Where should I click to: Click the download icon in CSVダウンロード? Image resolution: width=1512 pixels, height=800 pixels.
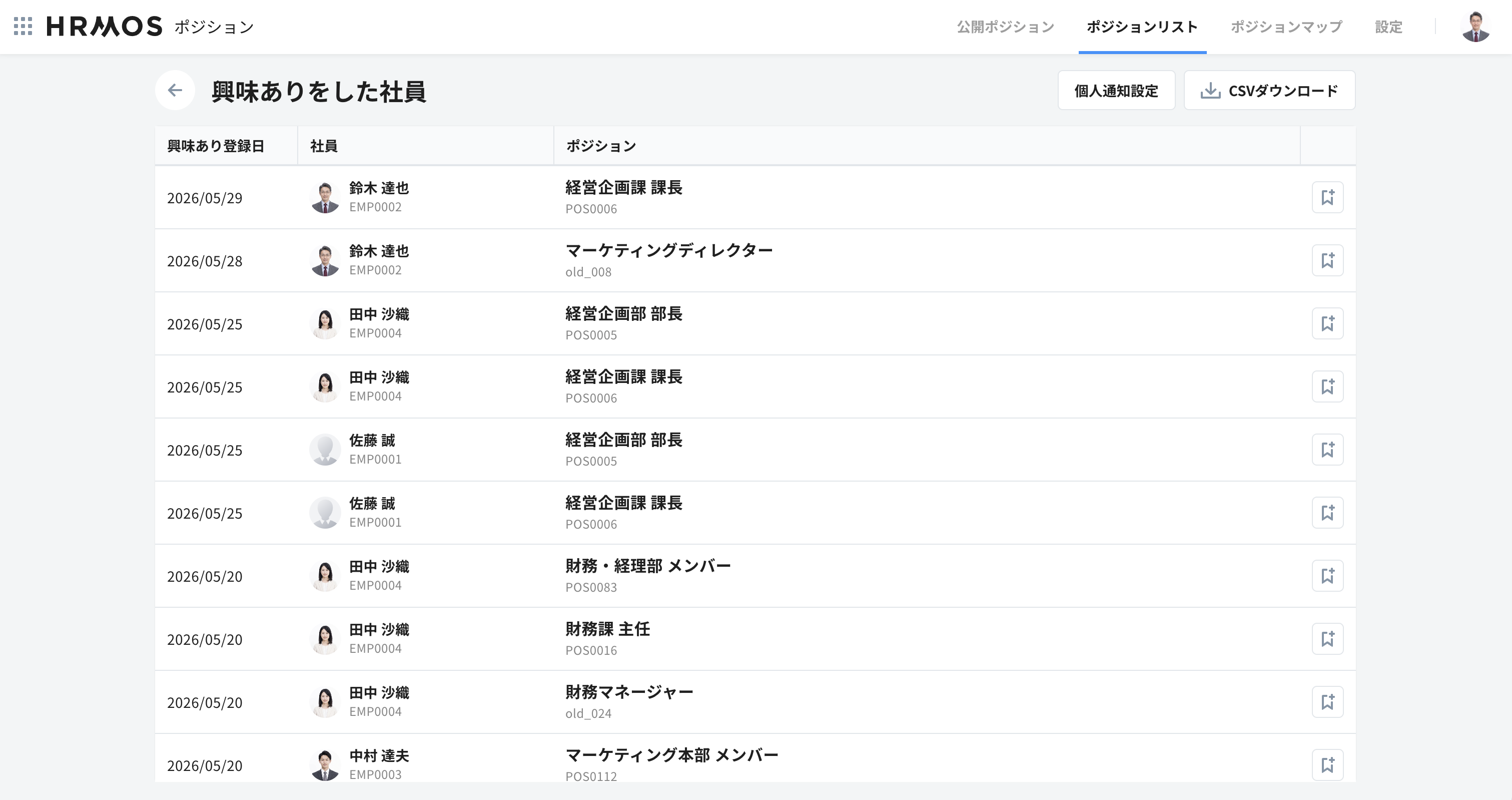pos(1210,91)
